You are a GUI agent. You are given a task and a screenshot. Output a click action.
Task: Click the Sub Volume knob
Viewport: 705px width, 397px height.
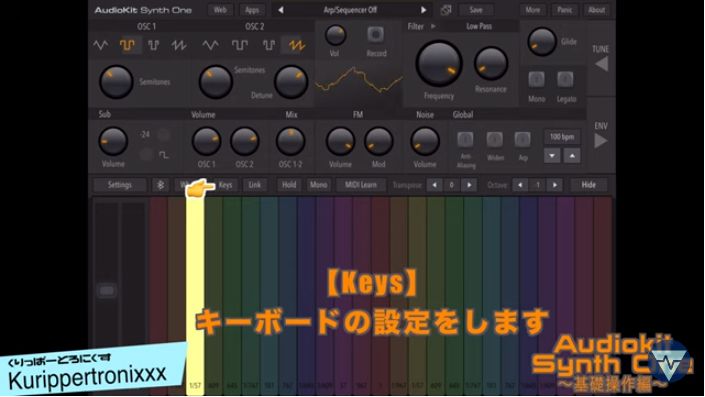[113, 141]
